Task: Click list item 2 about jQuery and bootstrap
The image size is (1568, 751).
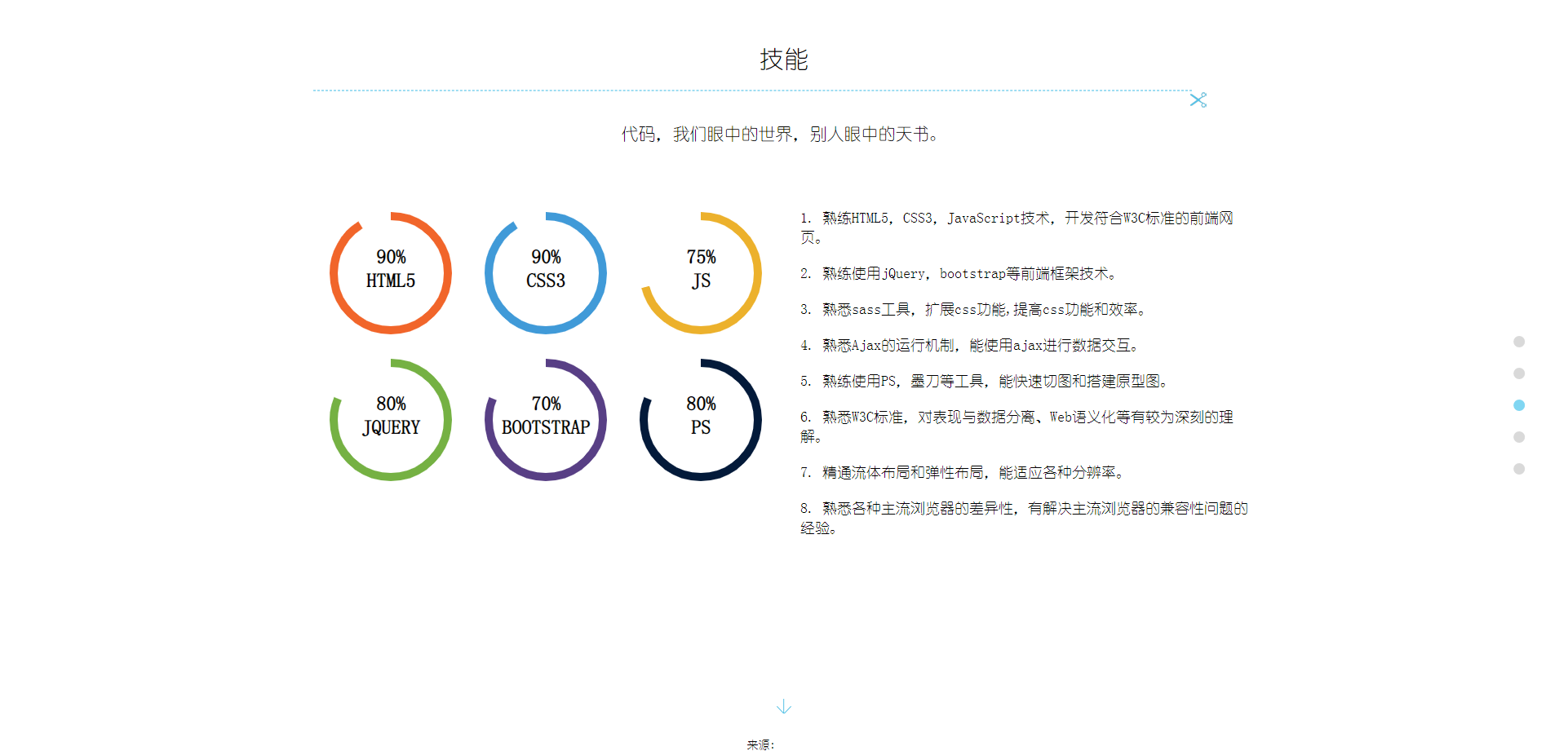Action: click(x=959, y=274)
